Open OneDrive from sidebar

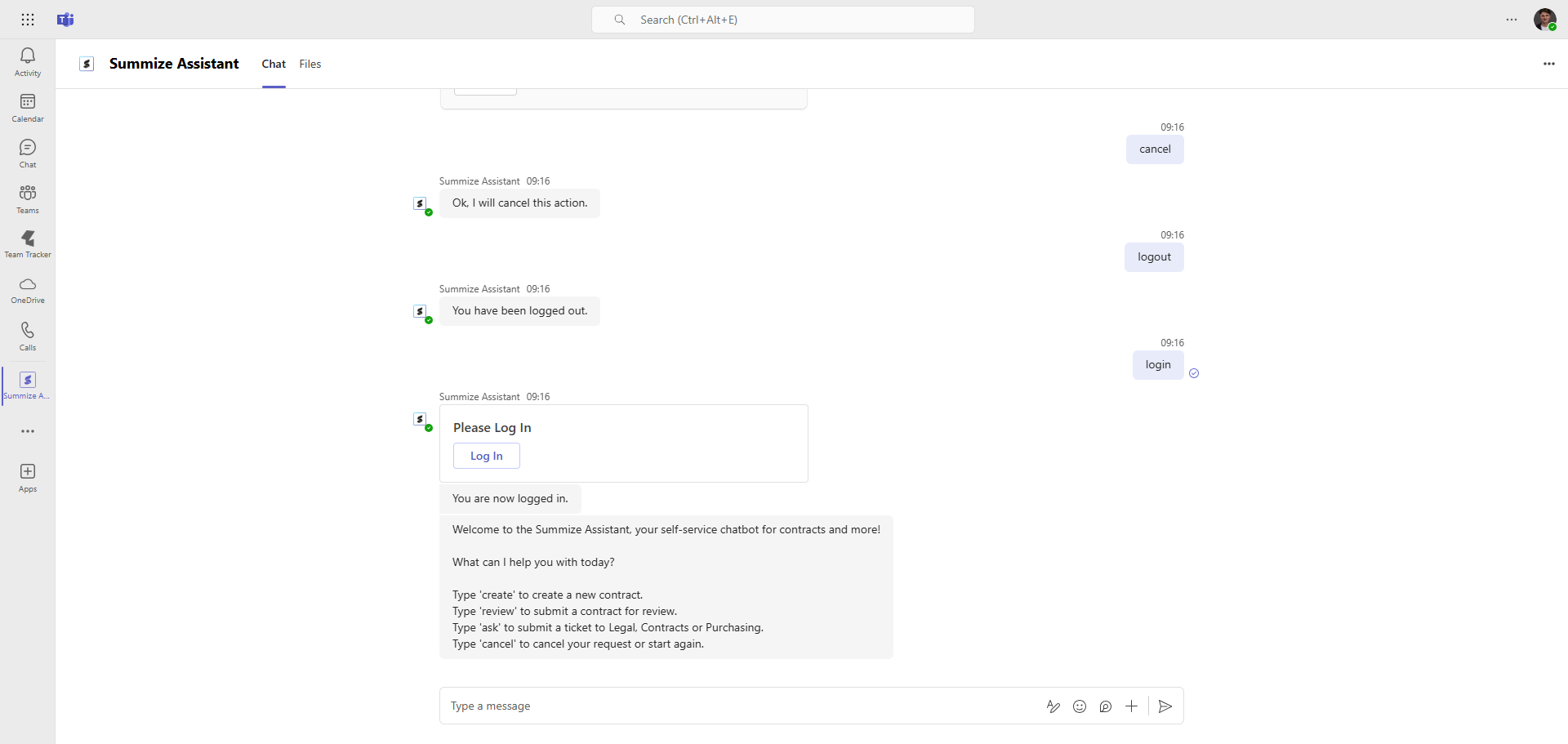28,290
